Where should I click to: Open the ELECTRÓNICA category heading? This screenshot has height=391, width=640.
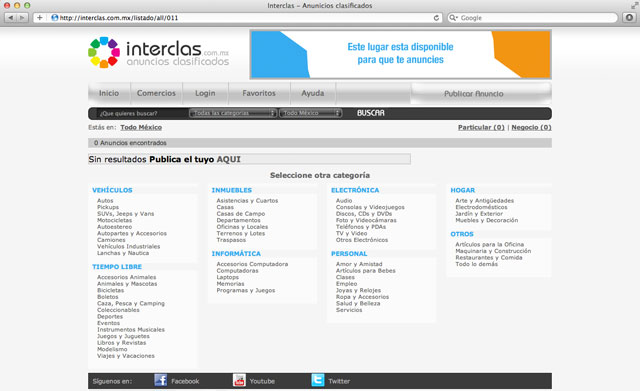click(x=355, y=190)
